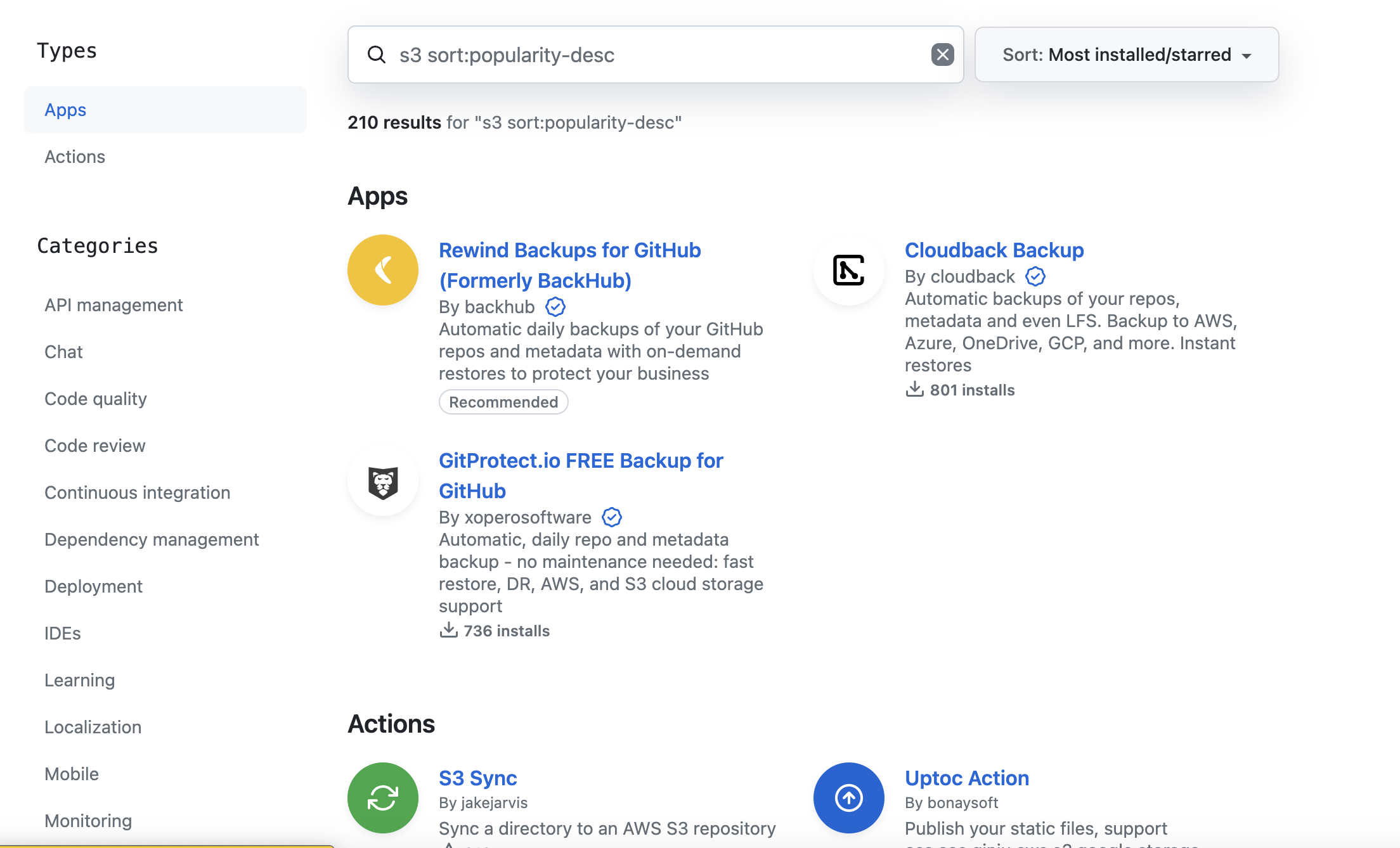
Task: Open the Monitoring category
Action: tap(88, 821)
